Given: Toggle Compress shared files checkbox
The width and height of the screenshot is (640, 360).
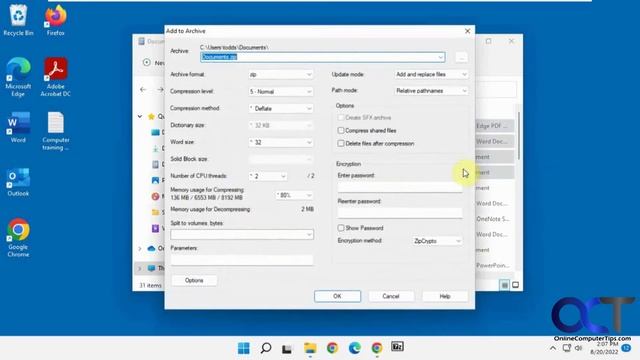Looking at the screenshot, I should (x=341, y=131).
